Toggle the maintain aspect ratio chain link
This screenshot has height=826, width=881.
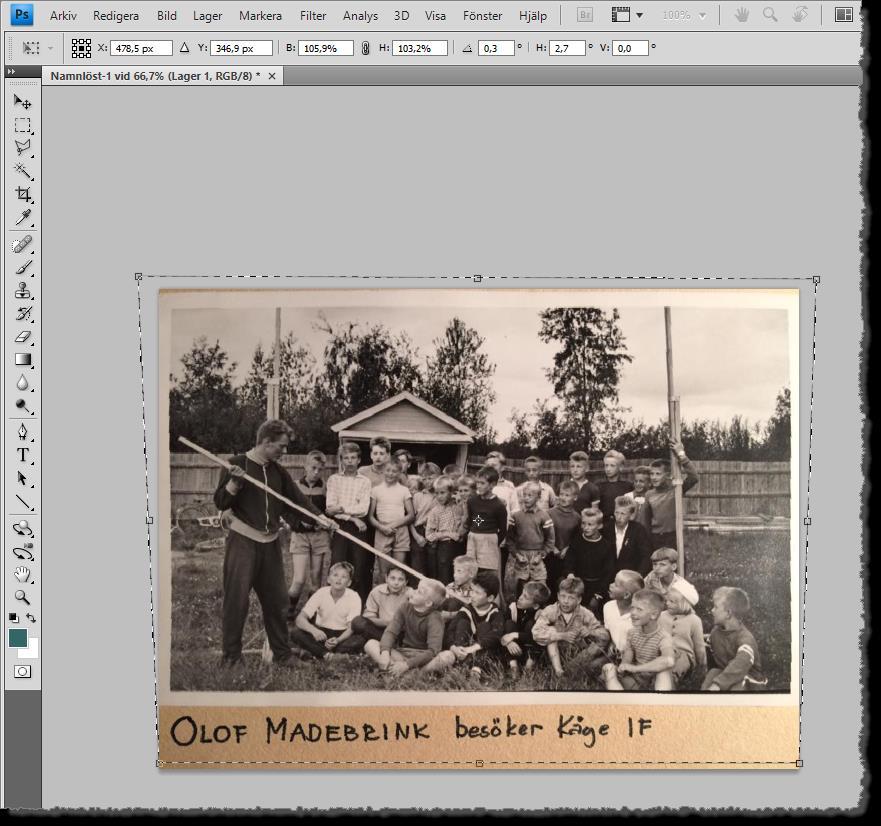(366, 48)
